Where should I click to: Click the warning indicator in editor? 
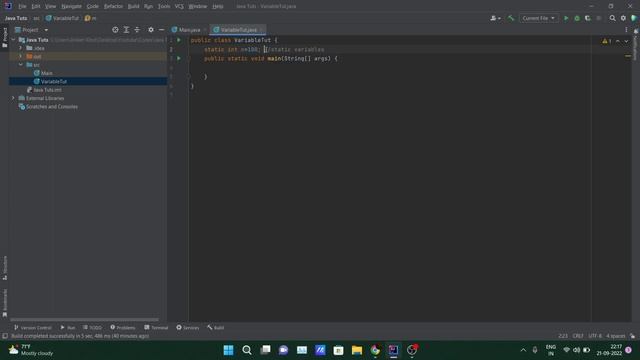pos(607,41)
